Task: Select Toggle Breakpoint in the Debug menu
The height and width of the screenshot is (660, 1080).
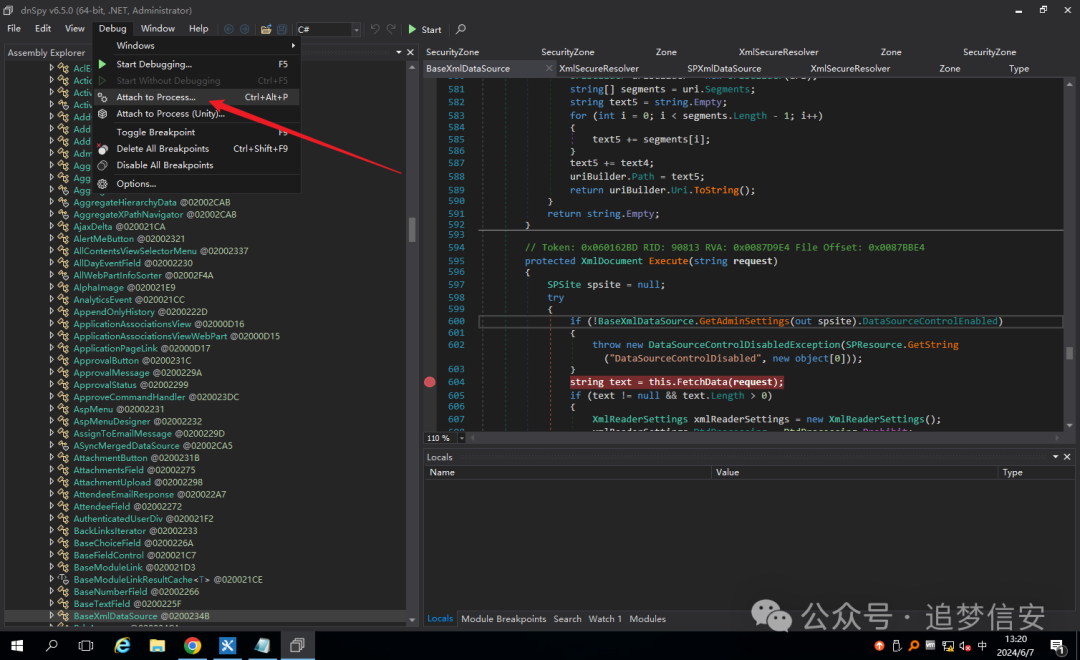Action: [x=155, y=132]
